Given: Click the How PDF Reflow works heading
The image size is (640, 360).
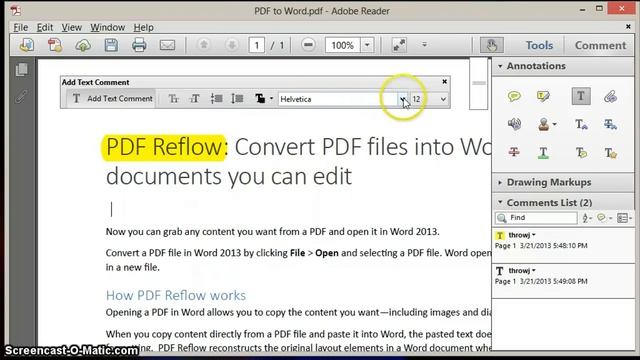Looking at the screenshot, I should pos(176,295).
